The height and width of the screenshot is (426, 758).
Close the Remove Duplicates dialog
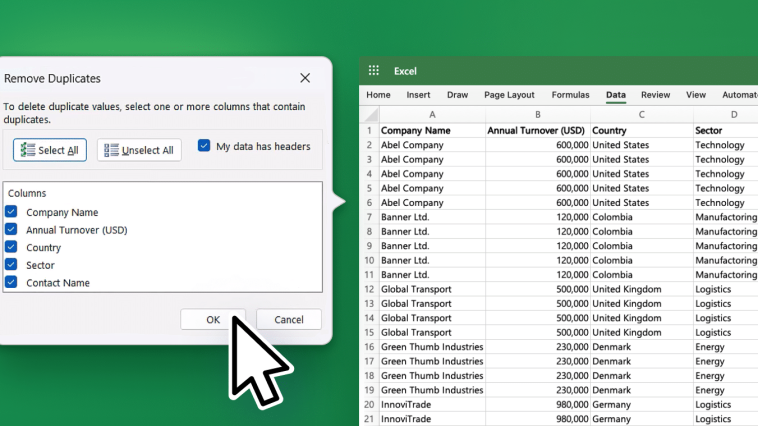pos(305,78)
